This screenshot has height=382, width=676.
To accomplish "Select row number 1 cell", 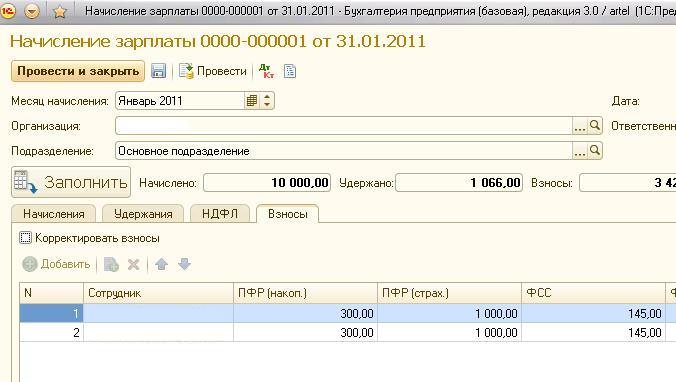I will 51,313.
